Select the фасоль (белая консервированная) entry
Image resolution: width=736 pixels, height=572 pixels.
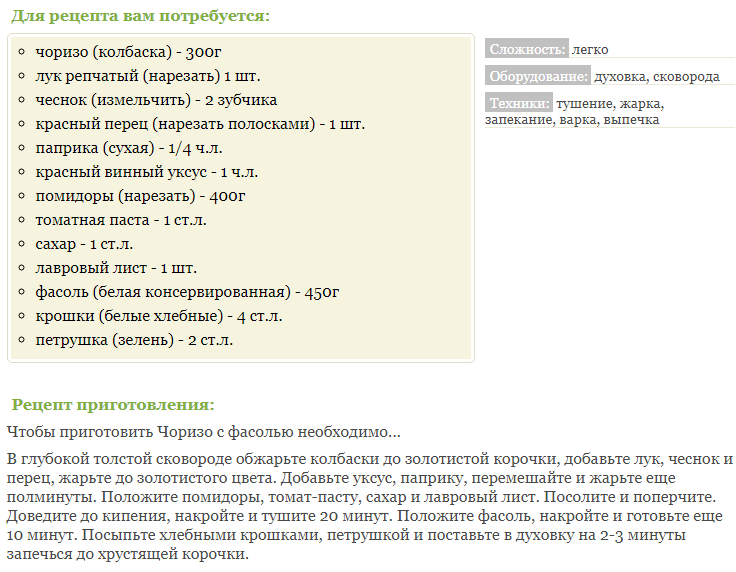coord(187,292)
